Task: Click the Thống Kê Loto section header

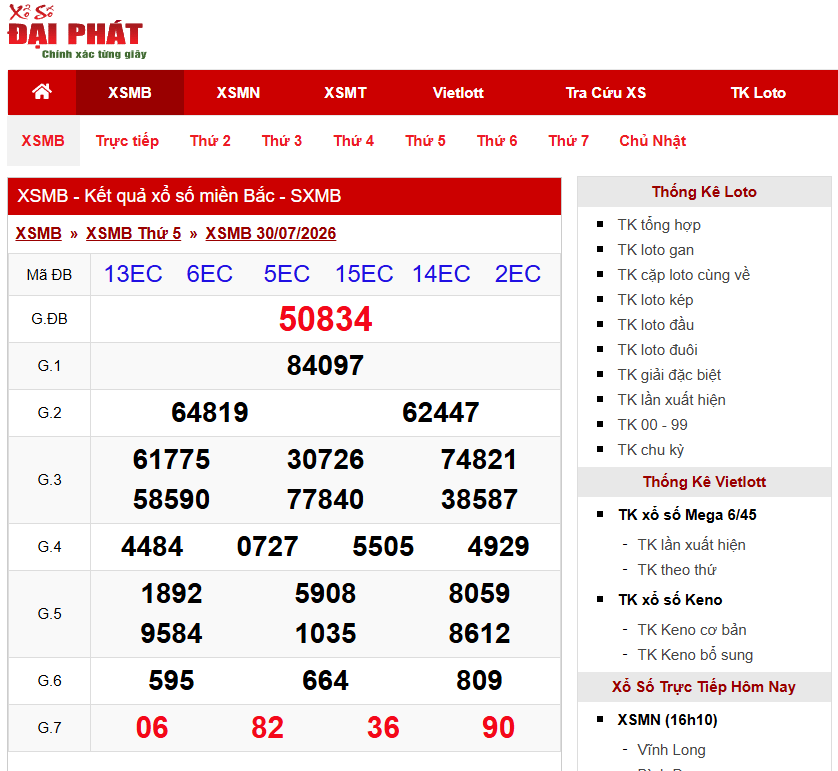Action: 704,192
